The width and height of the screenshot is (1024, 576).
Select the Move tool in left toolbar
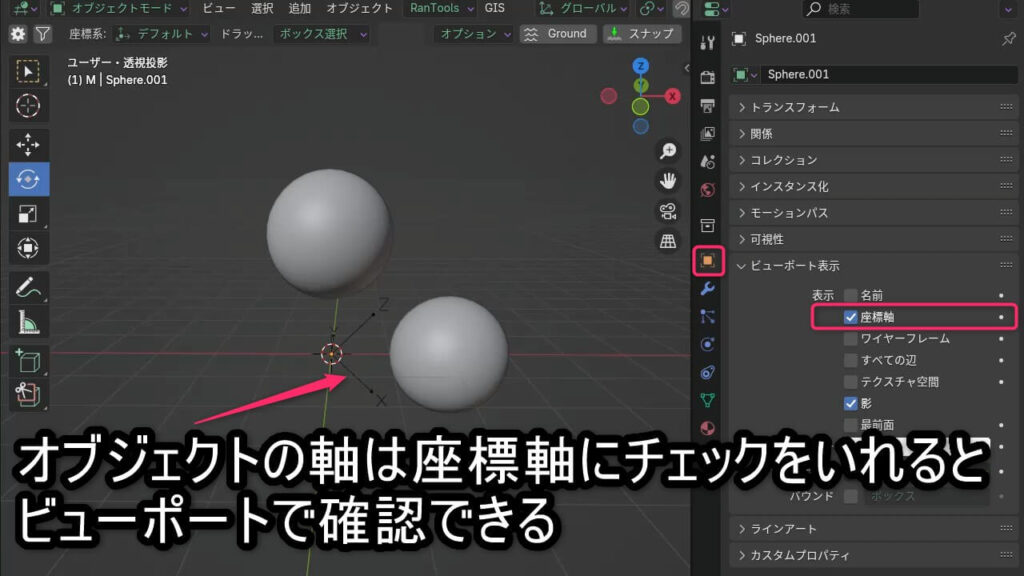click(x=28, y=143)
